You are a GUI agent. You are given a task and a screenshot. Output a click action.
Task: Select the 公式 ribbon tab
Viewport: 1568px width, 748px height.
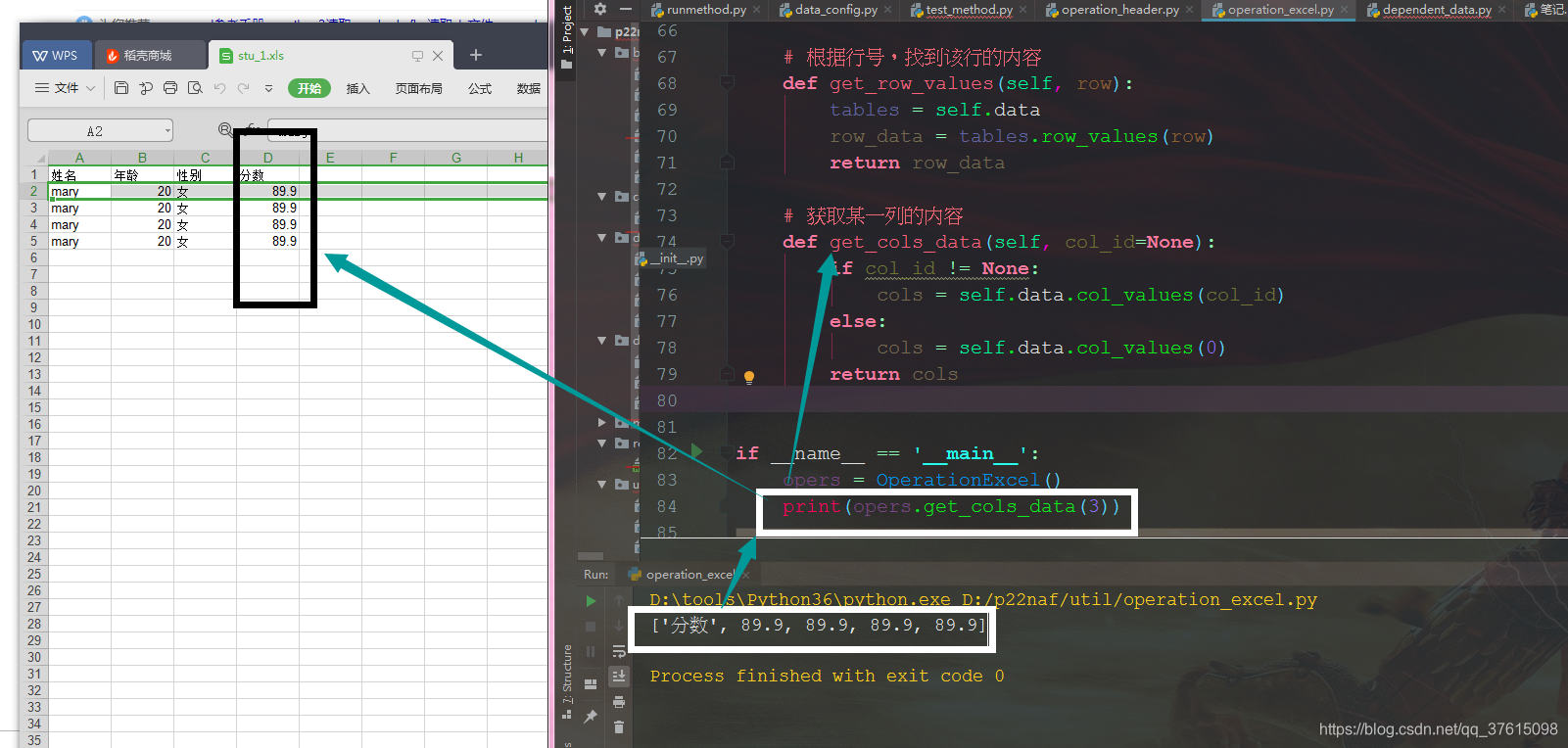pyautogui.click(x=480, y=88)
